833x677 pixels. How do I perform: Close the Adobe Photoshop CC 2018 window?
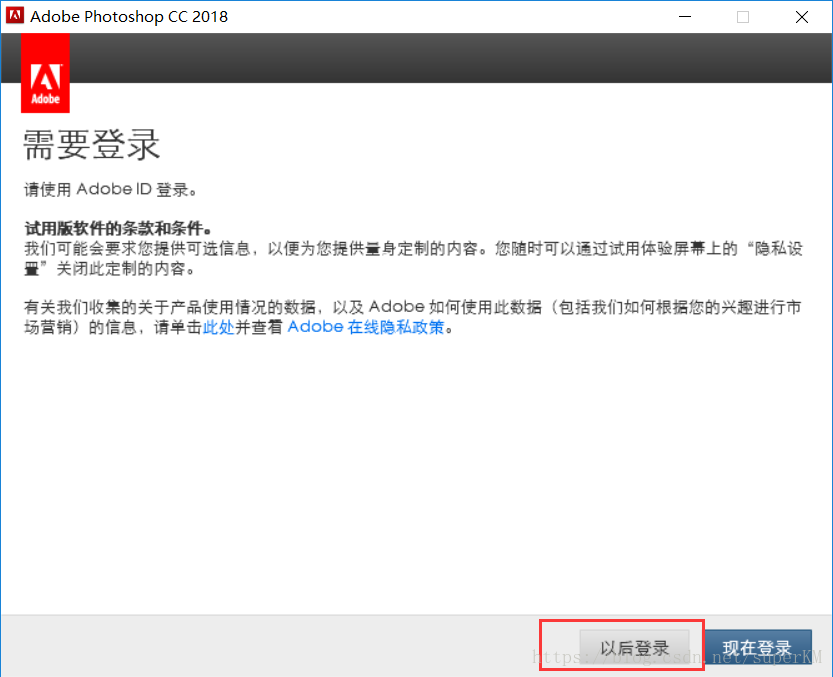tap(802, 16)
